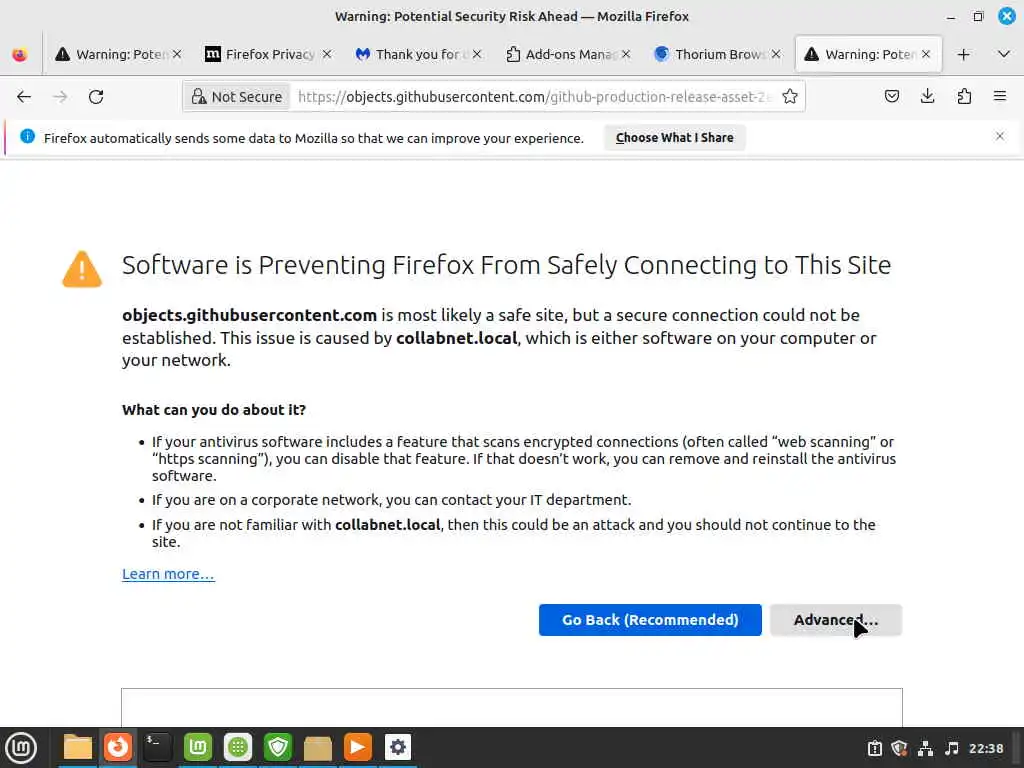This screenshot has width=1024, height=768.
Task: Open the Linux Mint start menu
Action: pyautogui.click(x=21, y=747)
